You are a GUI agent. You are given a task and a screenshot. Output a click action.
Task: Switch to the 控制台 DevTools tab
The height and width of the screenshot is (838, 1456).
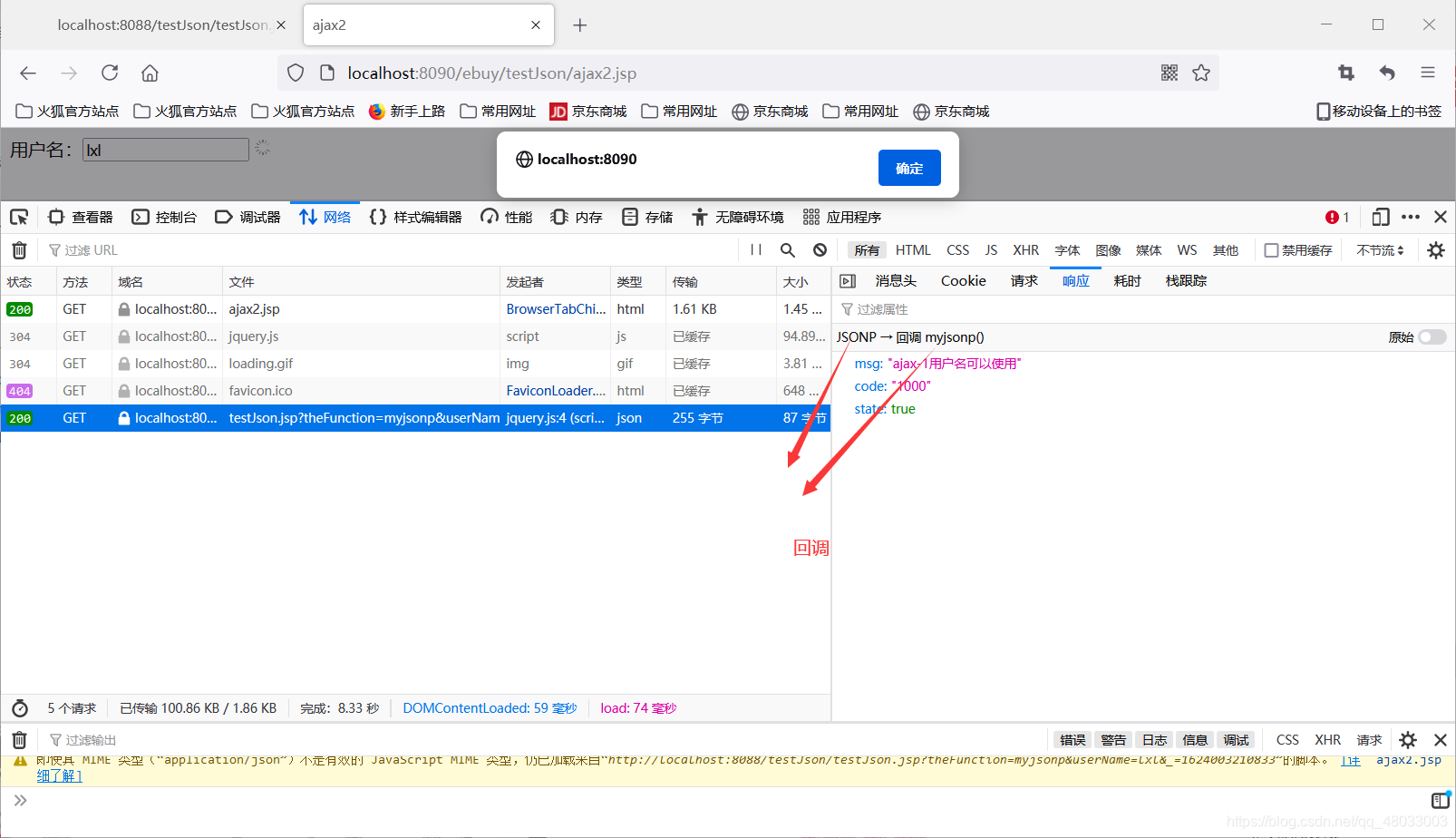[x=164, y=217]
